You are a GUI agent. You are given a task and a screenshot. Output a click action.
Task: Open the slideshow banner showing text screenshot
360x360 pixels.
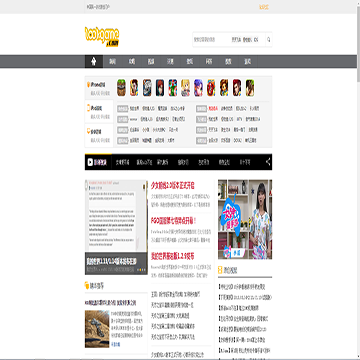coord(116,227)
